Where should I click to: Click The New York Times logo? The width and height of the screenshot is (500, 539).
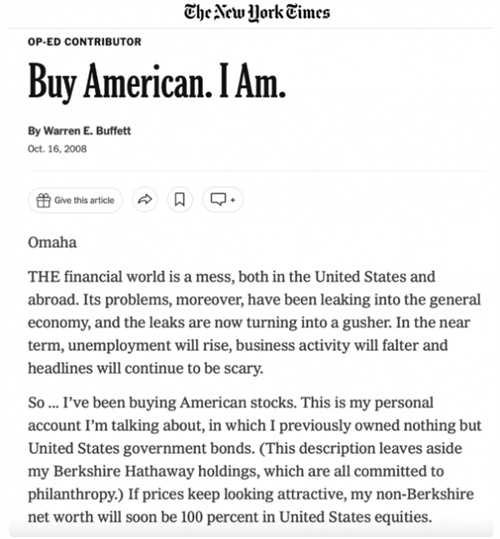point(257,12)
